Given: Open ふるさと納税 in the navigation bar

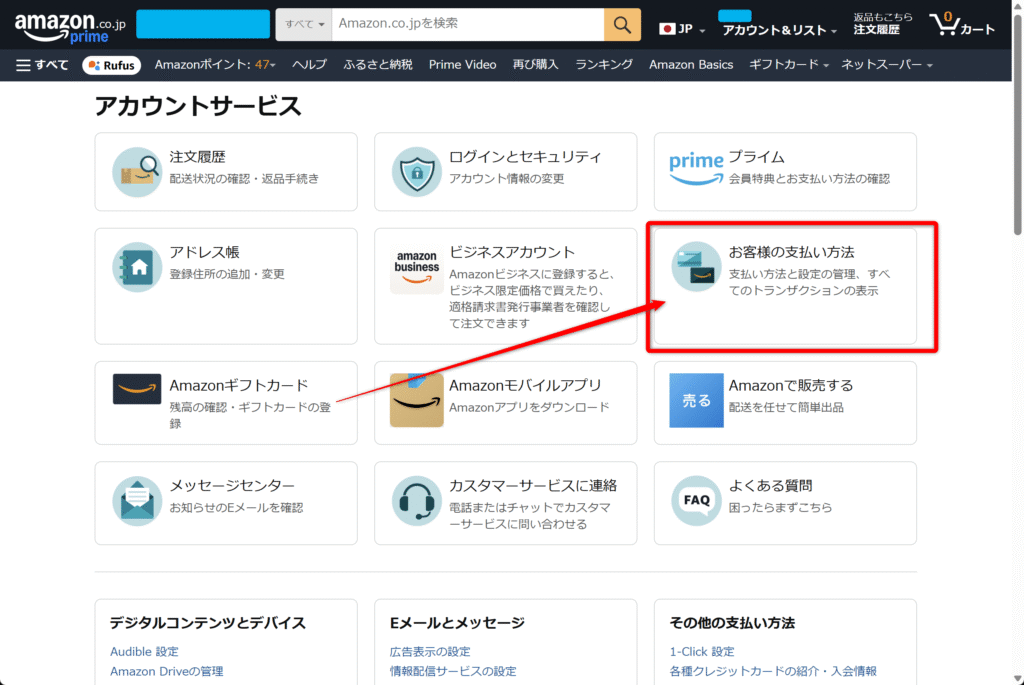Looking at the screenshot, I should (377, 65).
